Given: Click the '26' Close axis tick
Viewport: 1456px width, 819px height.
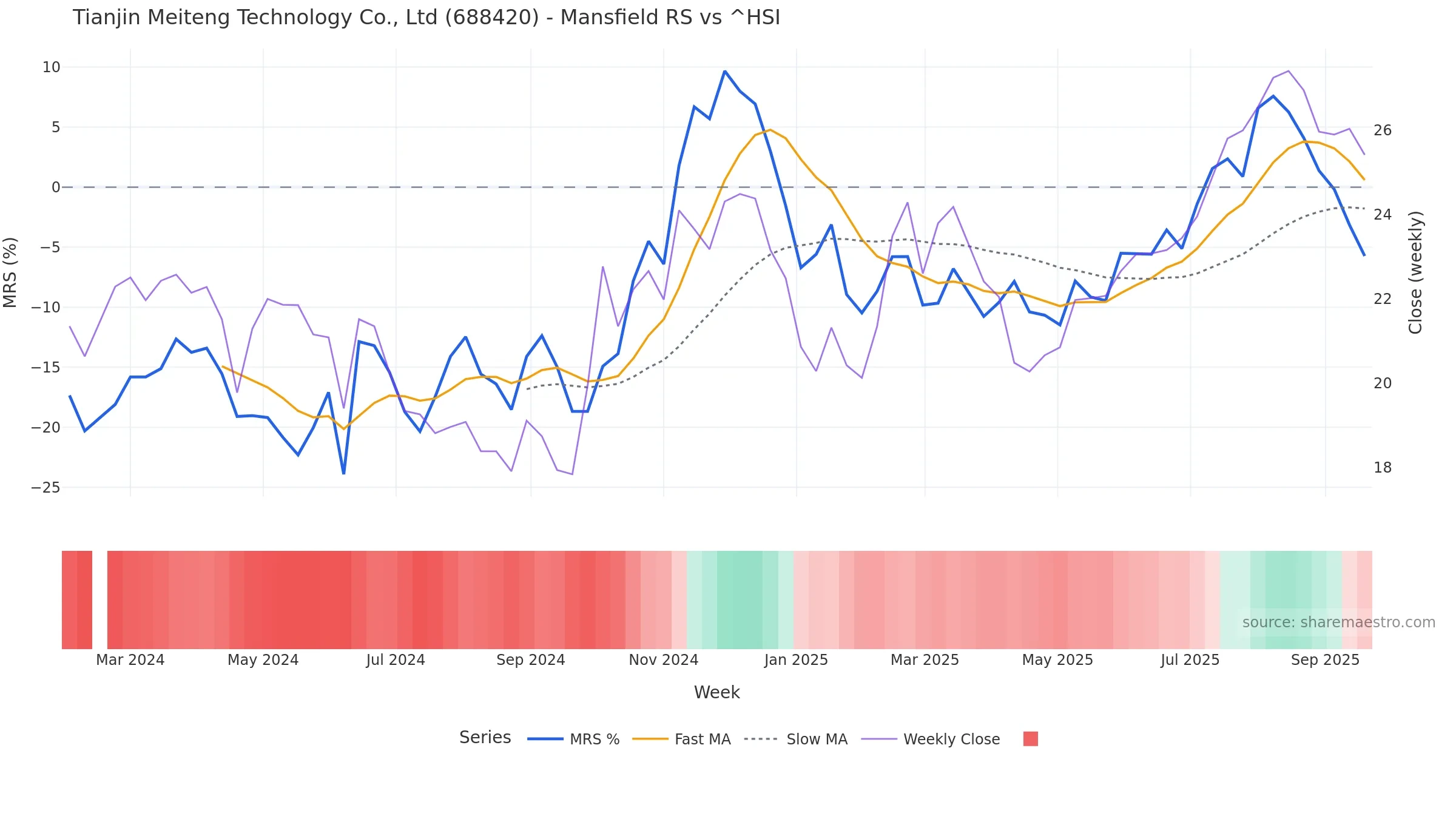Looking at the screenshot, I should (1383, 130).
